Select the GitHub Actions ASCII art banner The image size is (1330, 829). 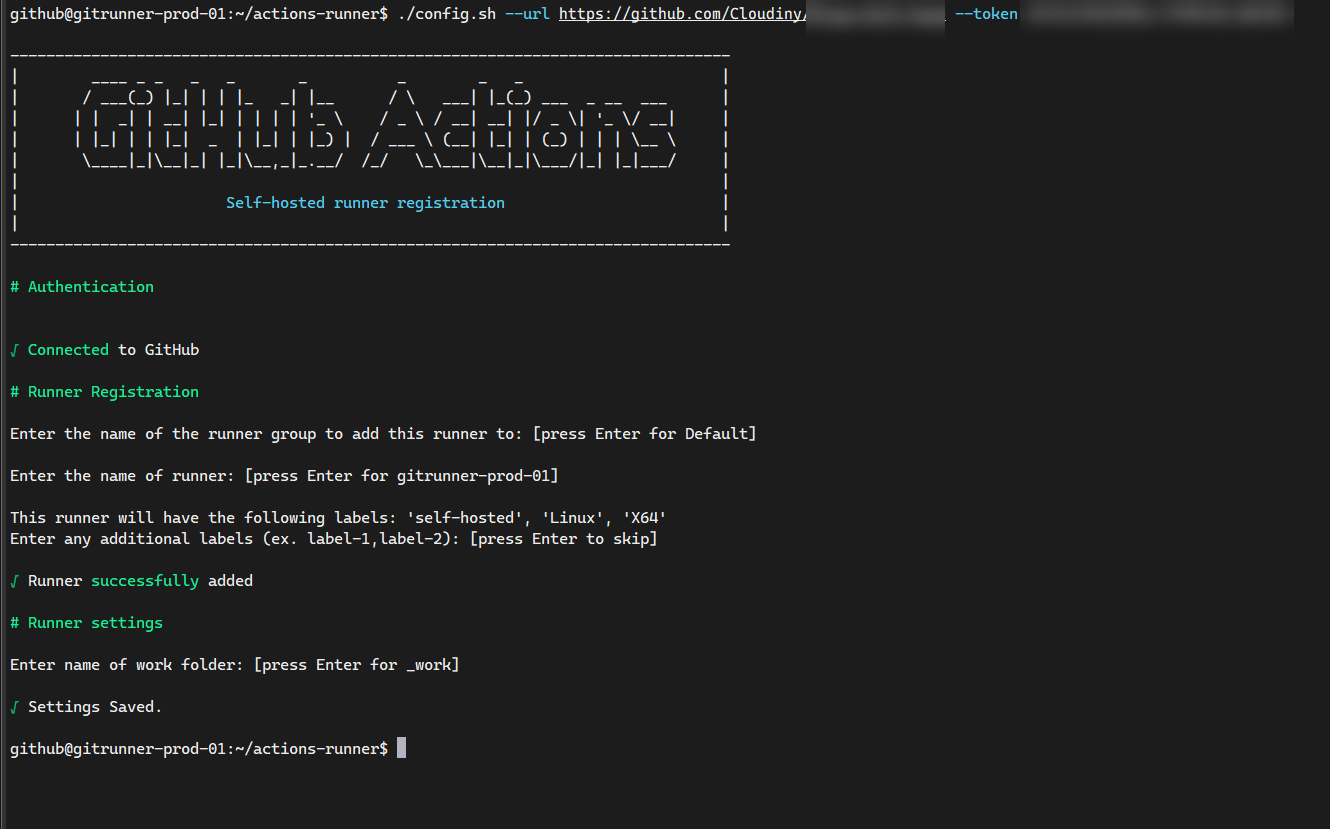click(x=370, y=120)
